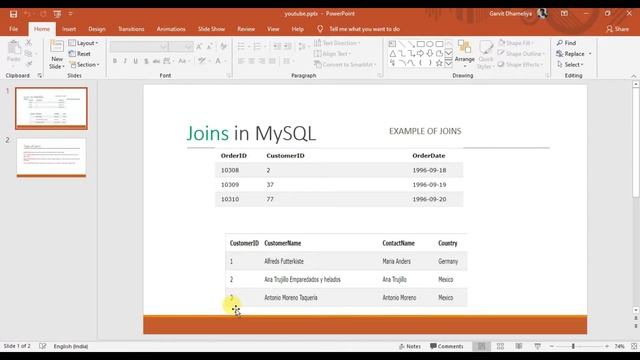Click the zoom slider handle
This screenshot has width=640, height=360.
coord(573,346)
